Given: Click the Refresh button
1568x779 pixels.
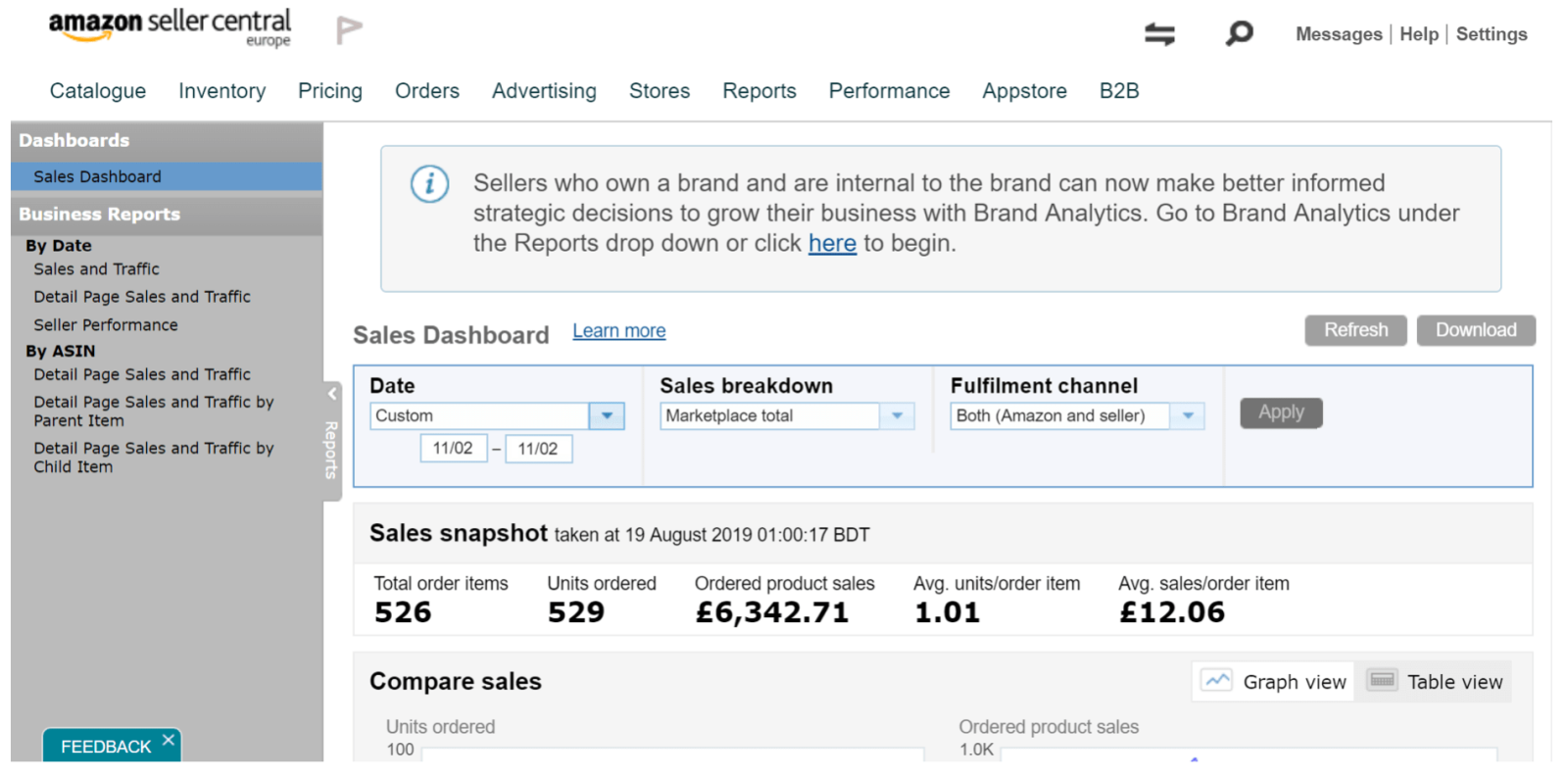Looking at the screenshot, I should (x=1355, y=330).
